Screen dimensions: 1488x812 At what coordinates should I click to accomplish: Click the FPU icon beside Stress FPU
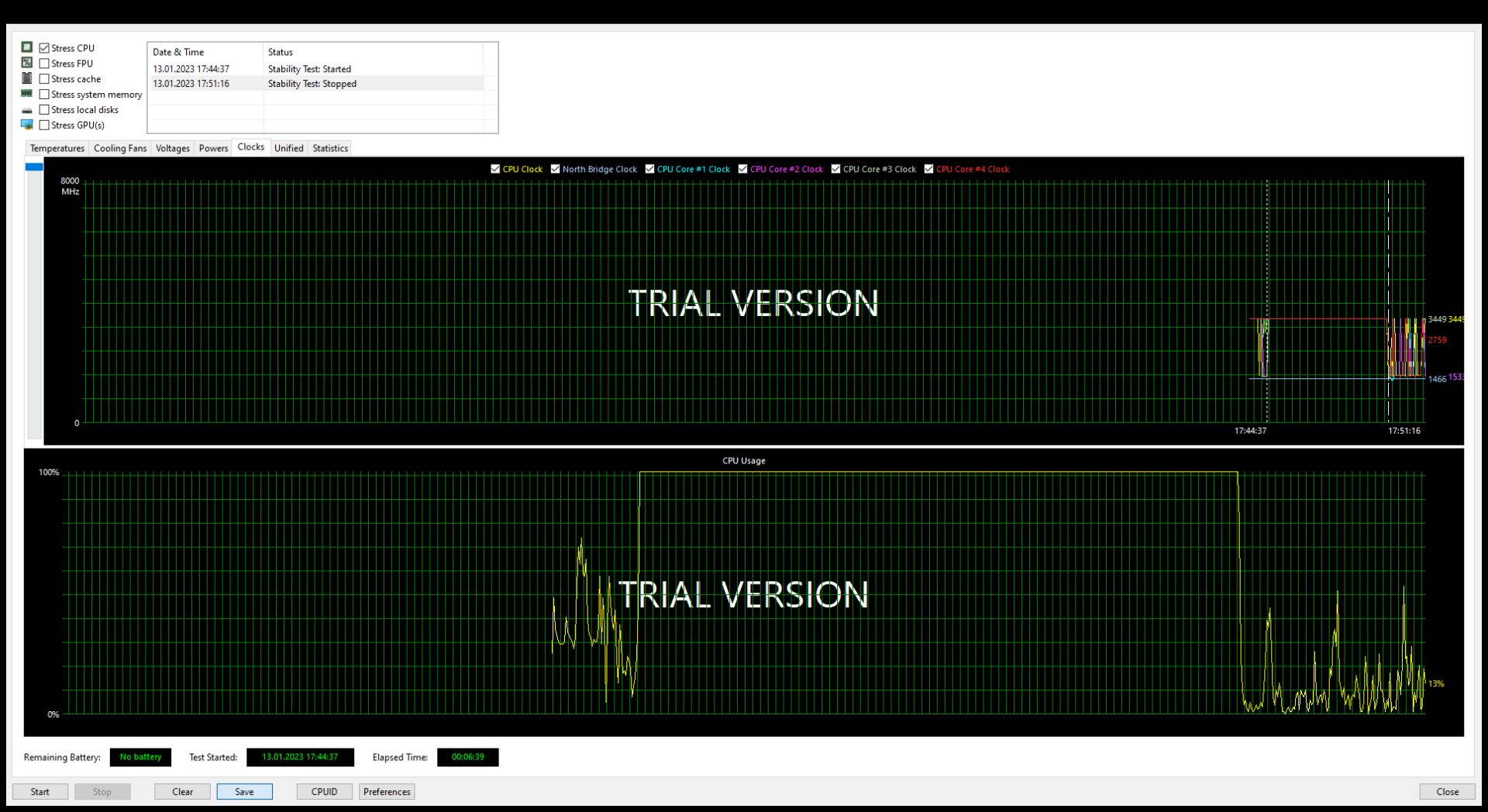point(27,63)
